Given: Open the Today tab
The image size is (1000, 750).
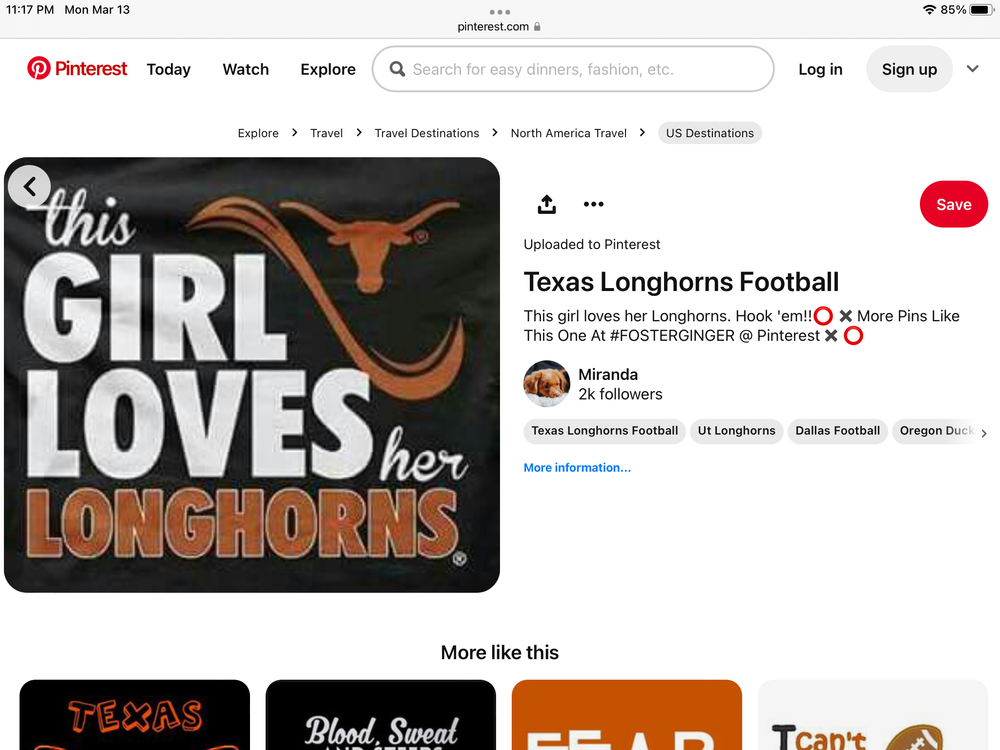Looking at the screenshot, I should point(168,69).
